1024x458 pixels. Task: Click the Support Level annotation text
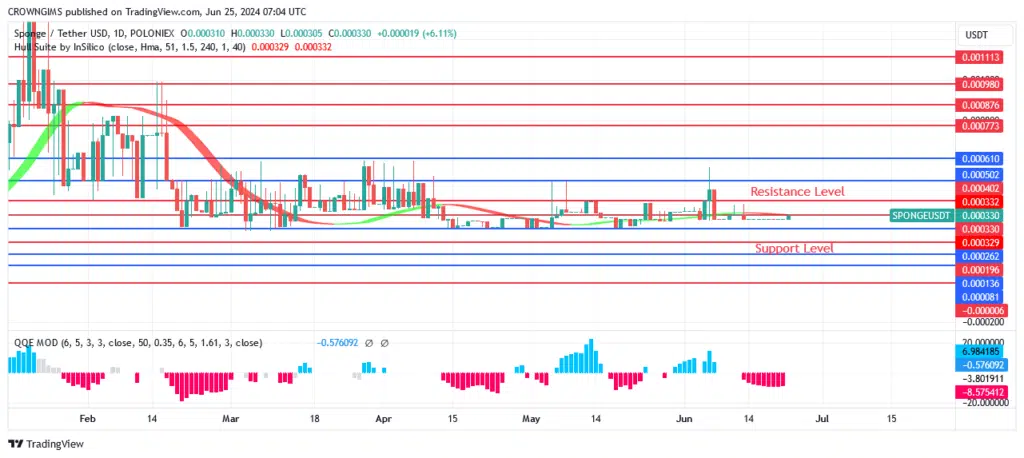click(794, 248)
